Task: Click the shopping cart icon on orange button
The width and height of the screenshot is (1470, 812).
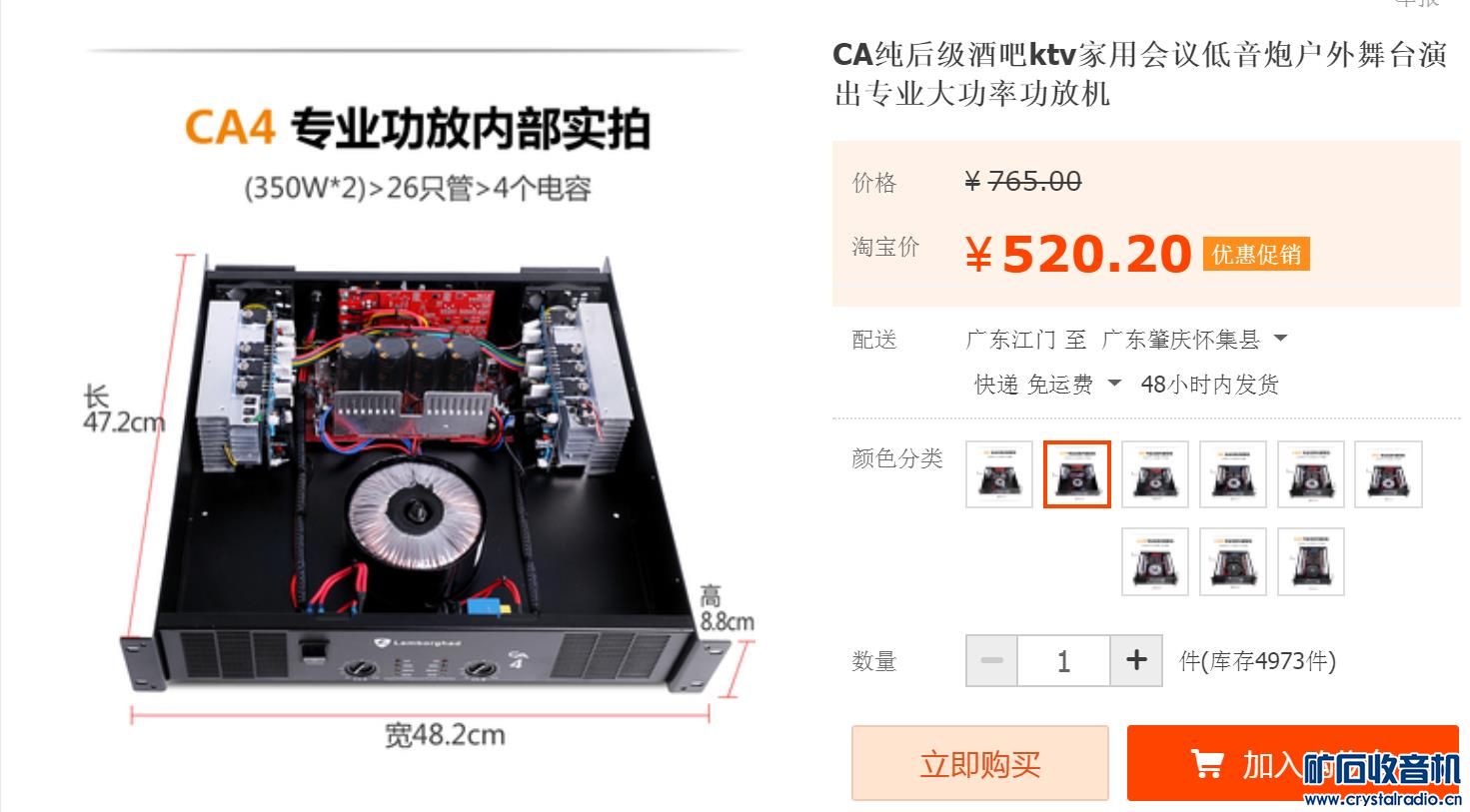Action: (1207, 765)
